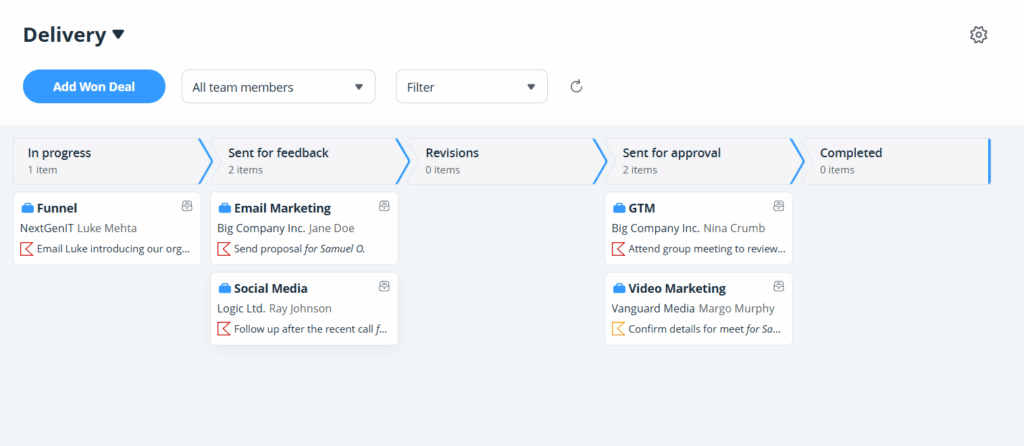
Task: Click the archive icon on Email Marketing card
Action: click(x=385, y=206)
